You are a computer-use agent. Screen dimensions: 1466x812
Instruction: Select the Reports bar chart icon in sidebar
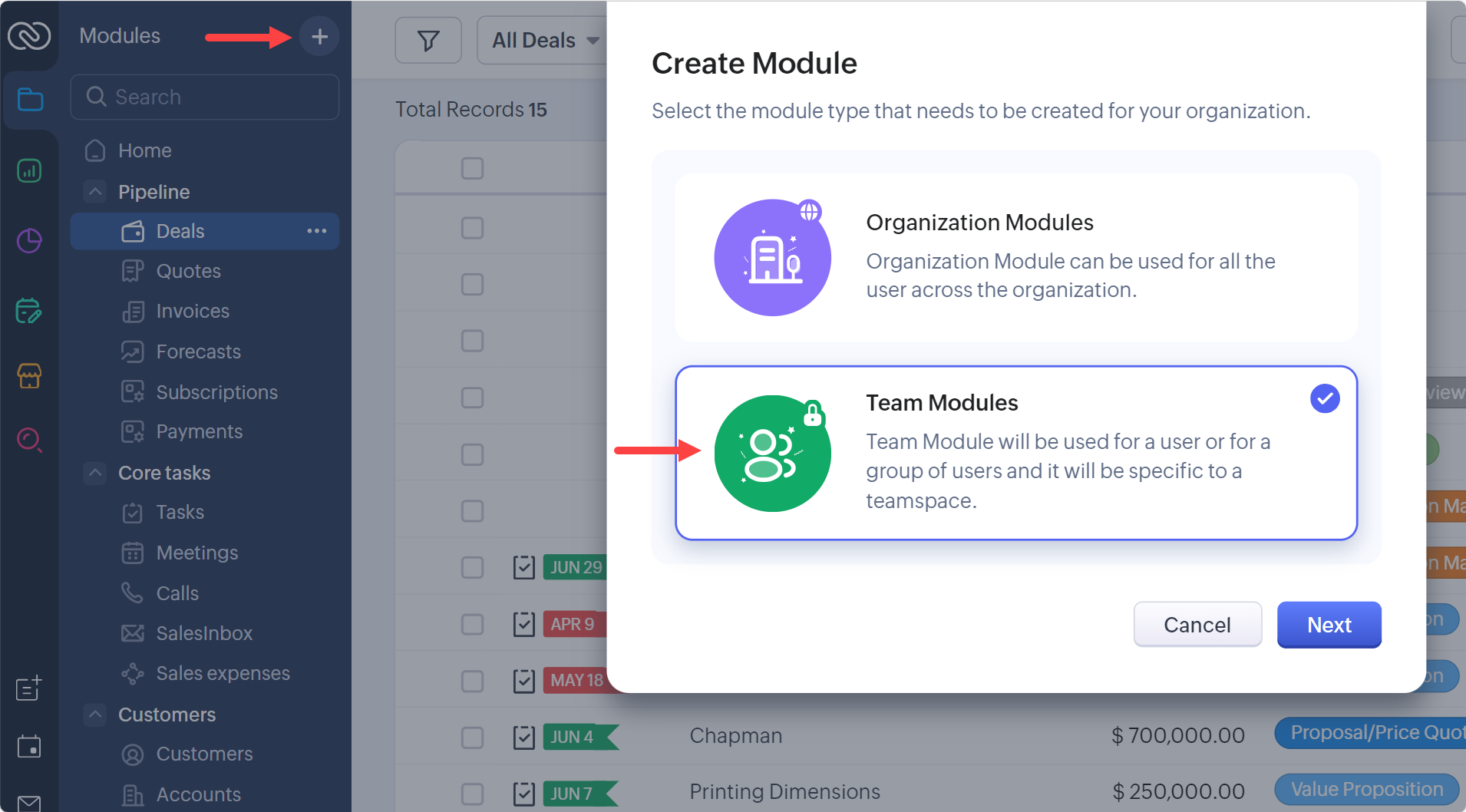tap(29, 170)
